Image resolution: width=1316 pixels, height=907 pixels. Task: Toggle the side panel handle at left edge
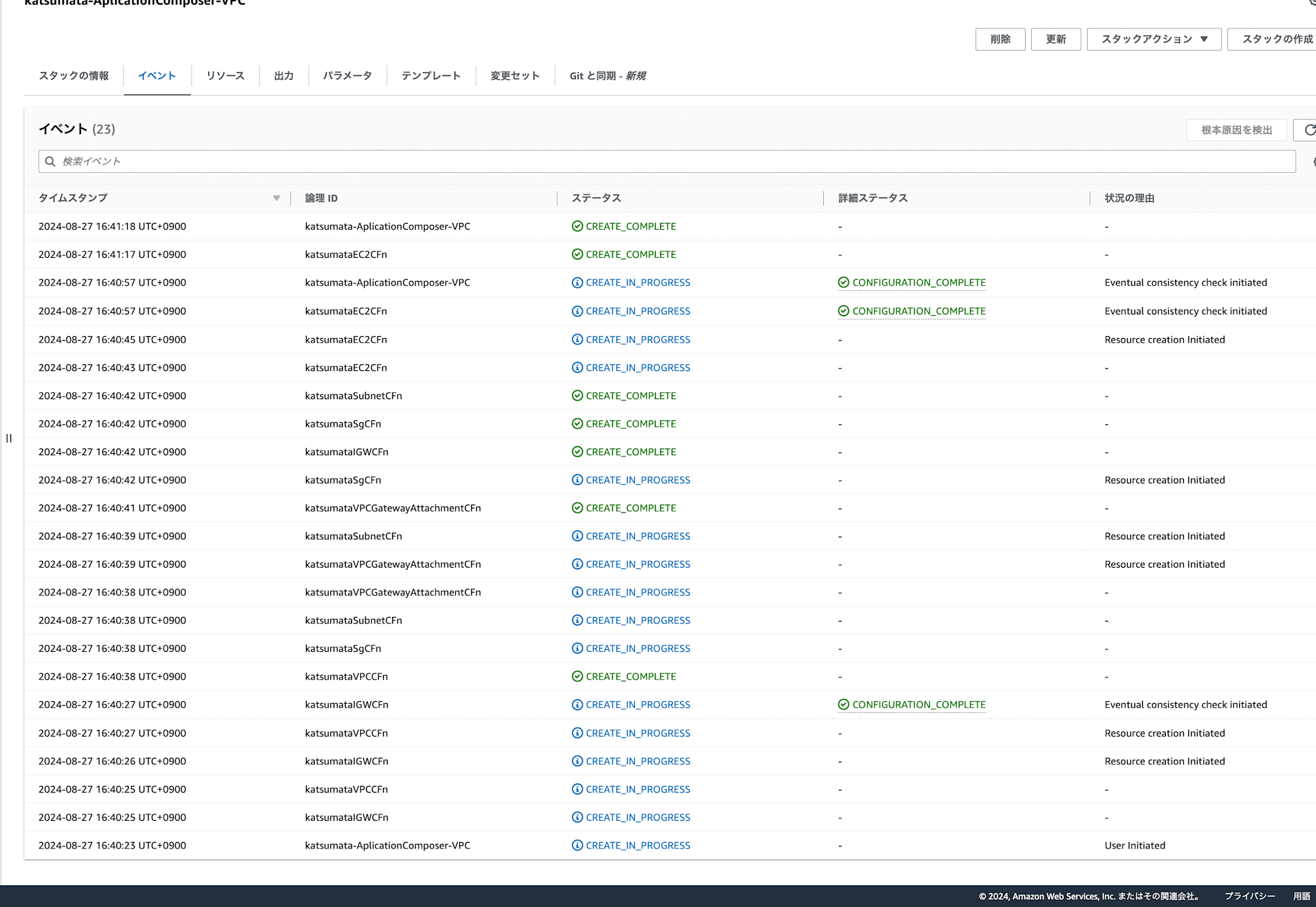[x=9, y=438]
